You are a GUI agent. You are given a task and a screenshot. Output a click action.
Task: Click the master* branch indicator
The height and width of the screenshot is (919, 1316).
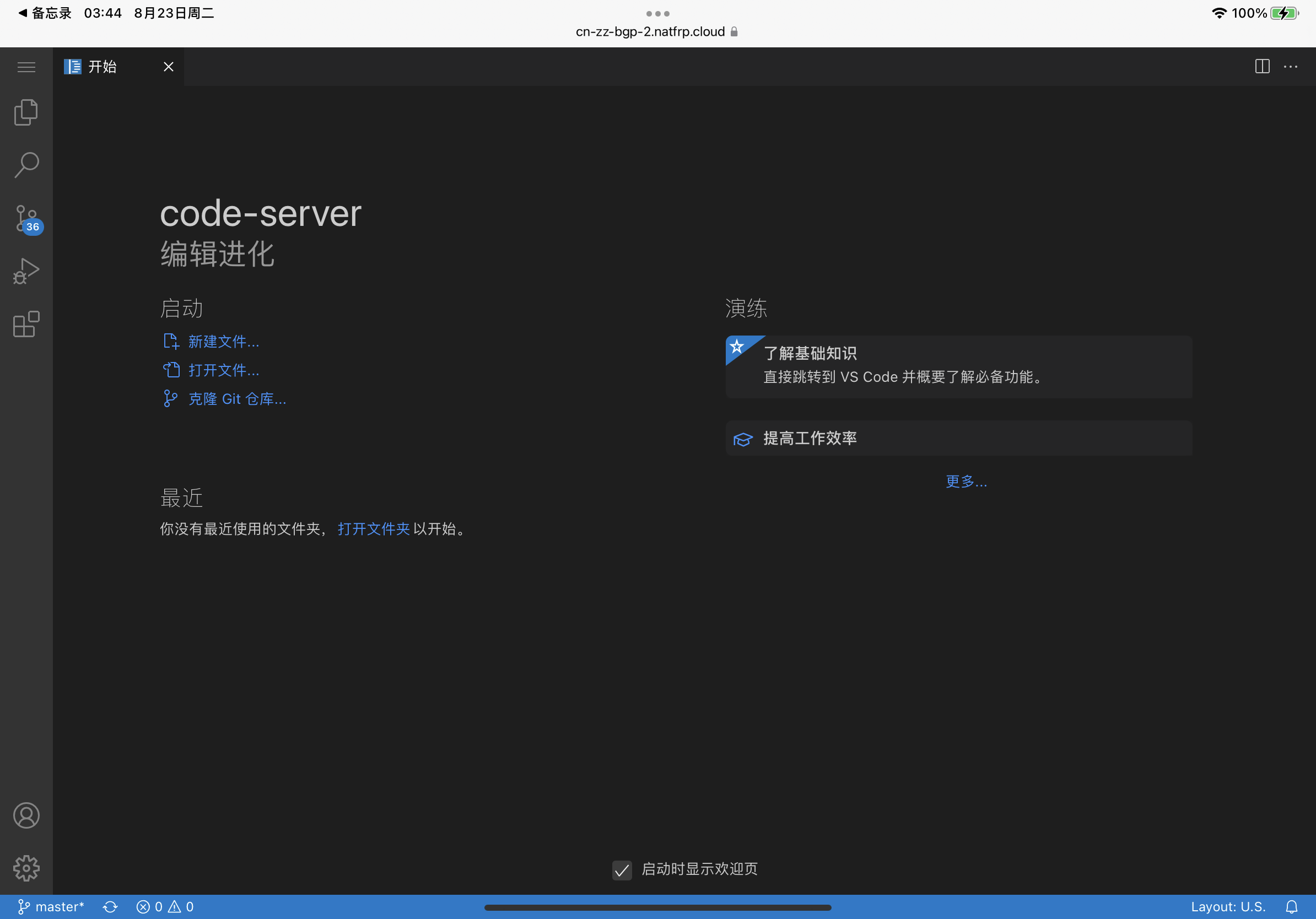[52, 907]
